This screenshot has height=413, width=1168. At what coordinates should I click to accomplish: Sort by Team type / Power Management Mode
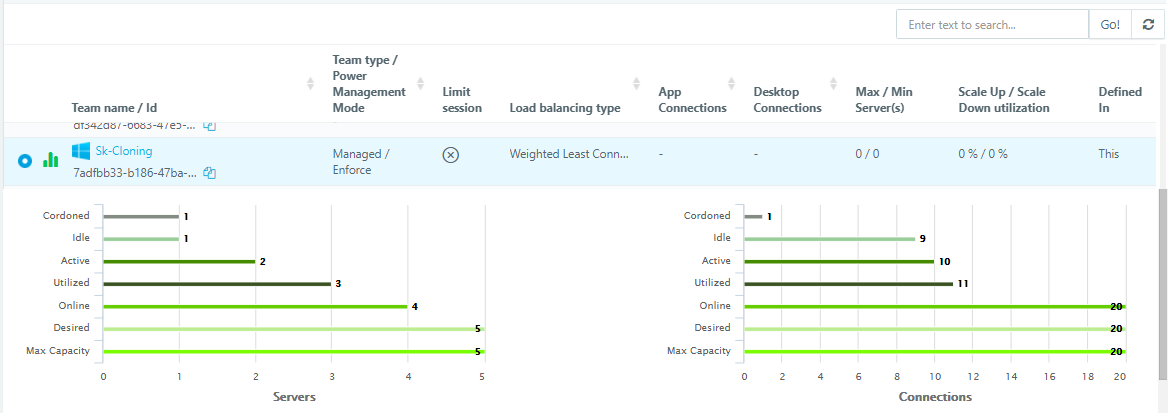[x=420, y=84]
